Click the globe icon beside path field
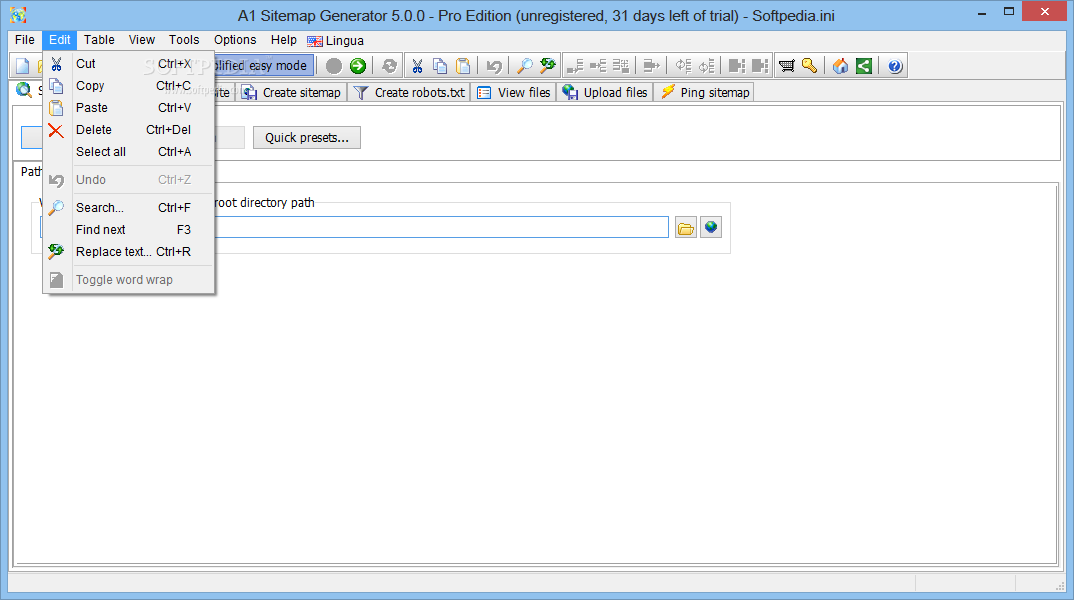Viewport: 1074px width, 600px height. point(711,227)
